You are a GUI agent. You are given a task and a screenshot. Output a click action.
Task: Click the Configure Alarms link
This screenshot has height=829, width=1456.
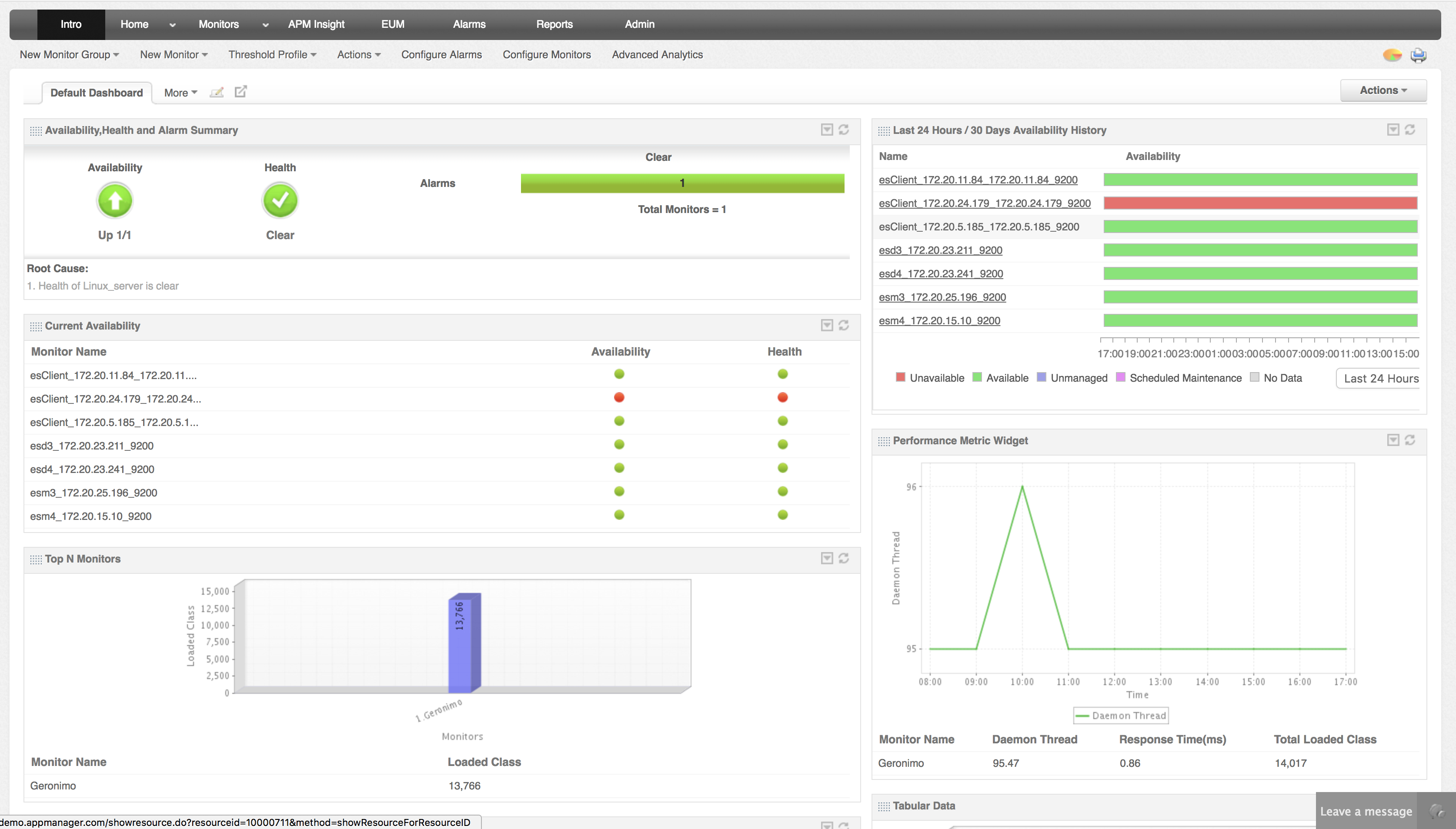441,55
